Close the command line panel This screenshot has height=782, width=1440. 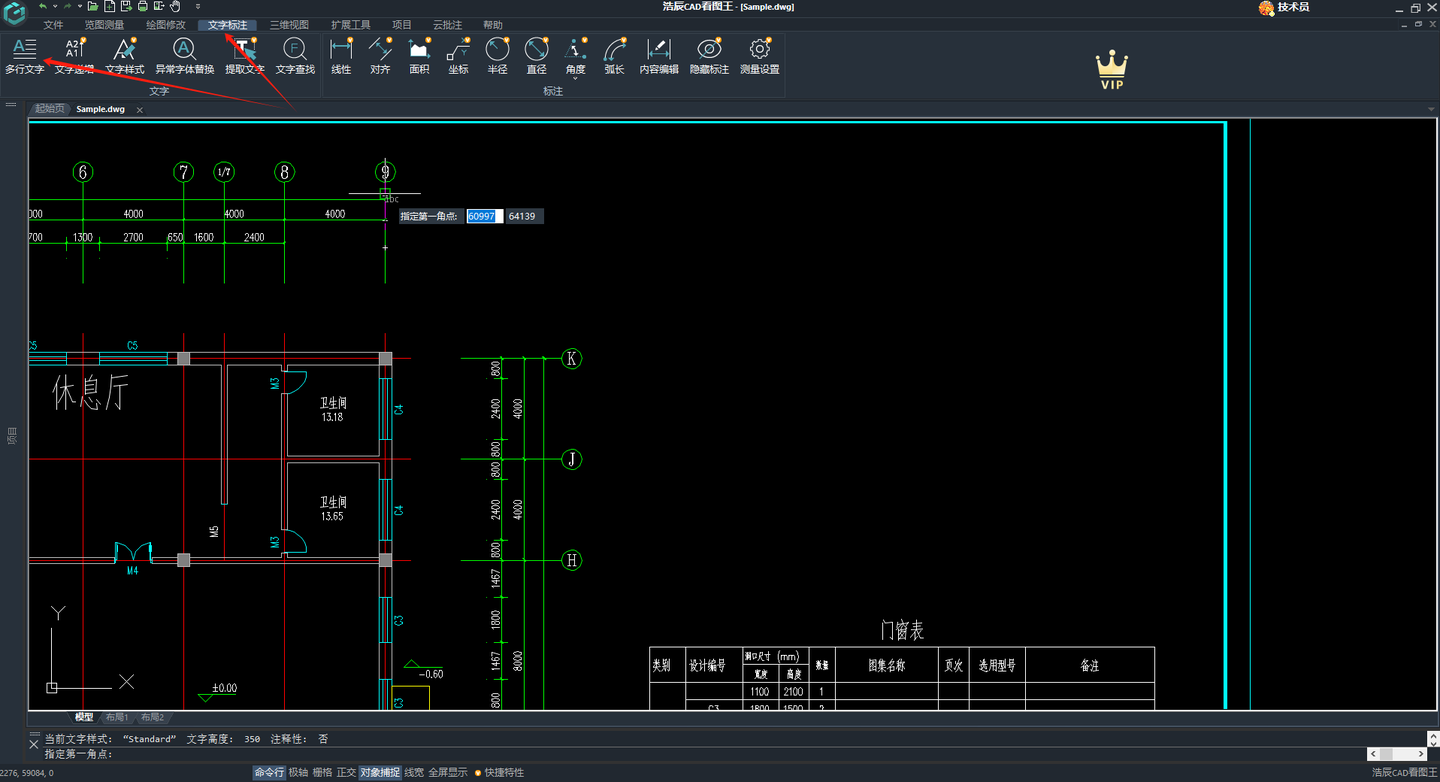coord(33,744)
